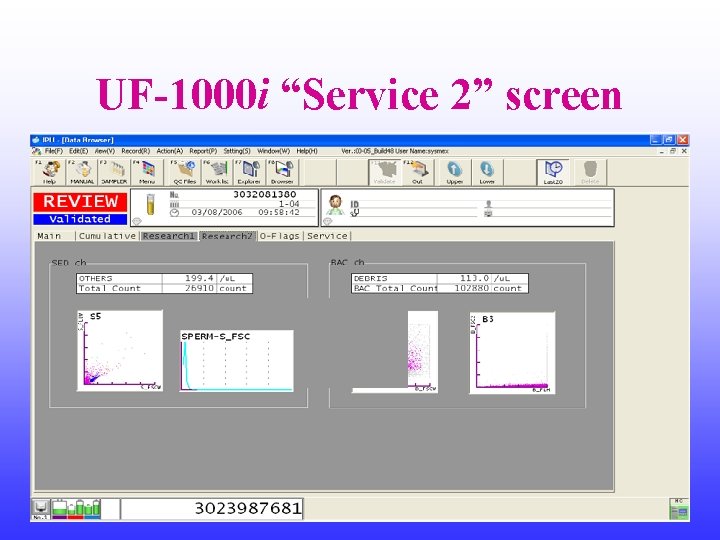Click the urine sample tube icon
Viewport: 720px width, 540px height.
point(151,205)
